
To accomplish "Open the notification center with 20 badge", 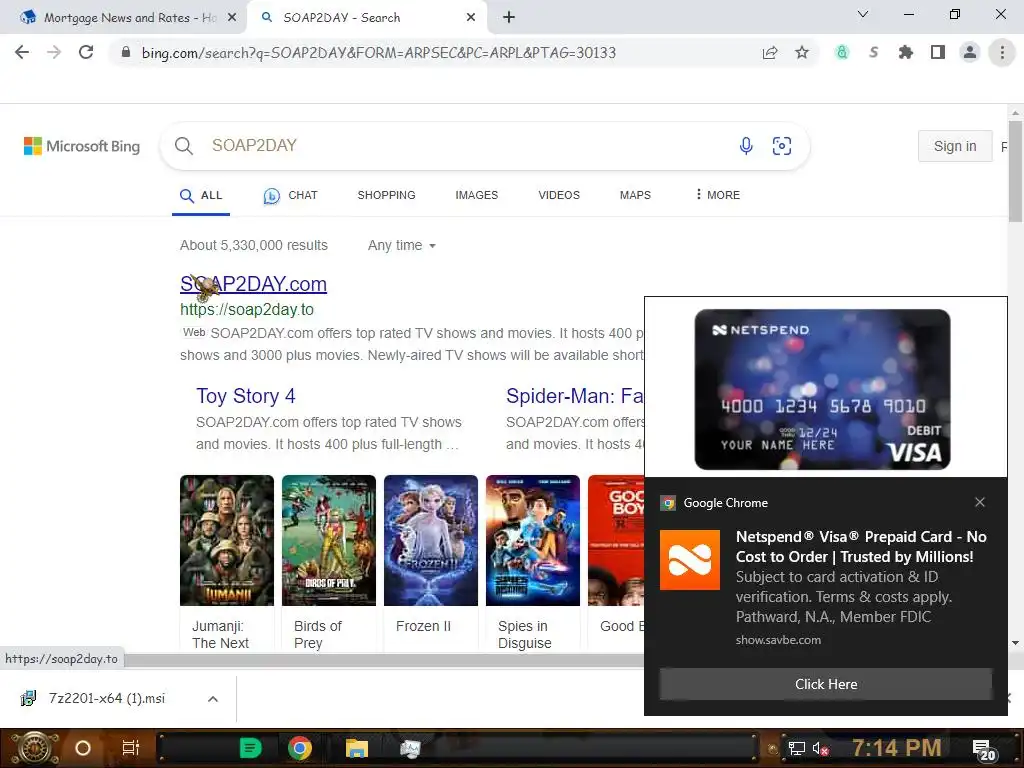I will (x=984, y=750).
